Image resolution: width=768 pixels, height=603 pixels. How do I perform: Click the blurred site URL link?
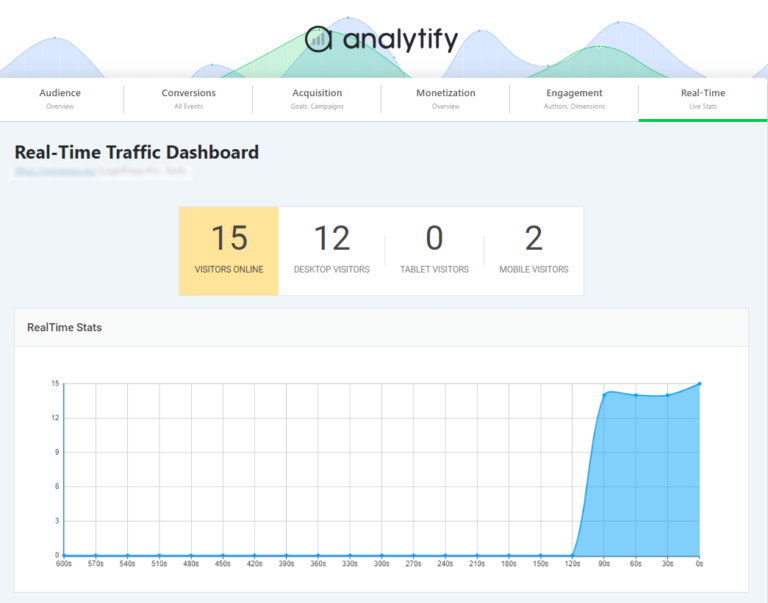(55, 172)
